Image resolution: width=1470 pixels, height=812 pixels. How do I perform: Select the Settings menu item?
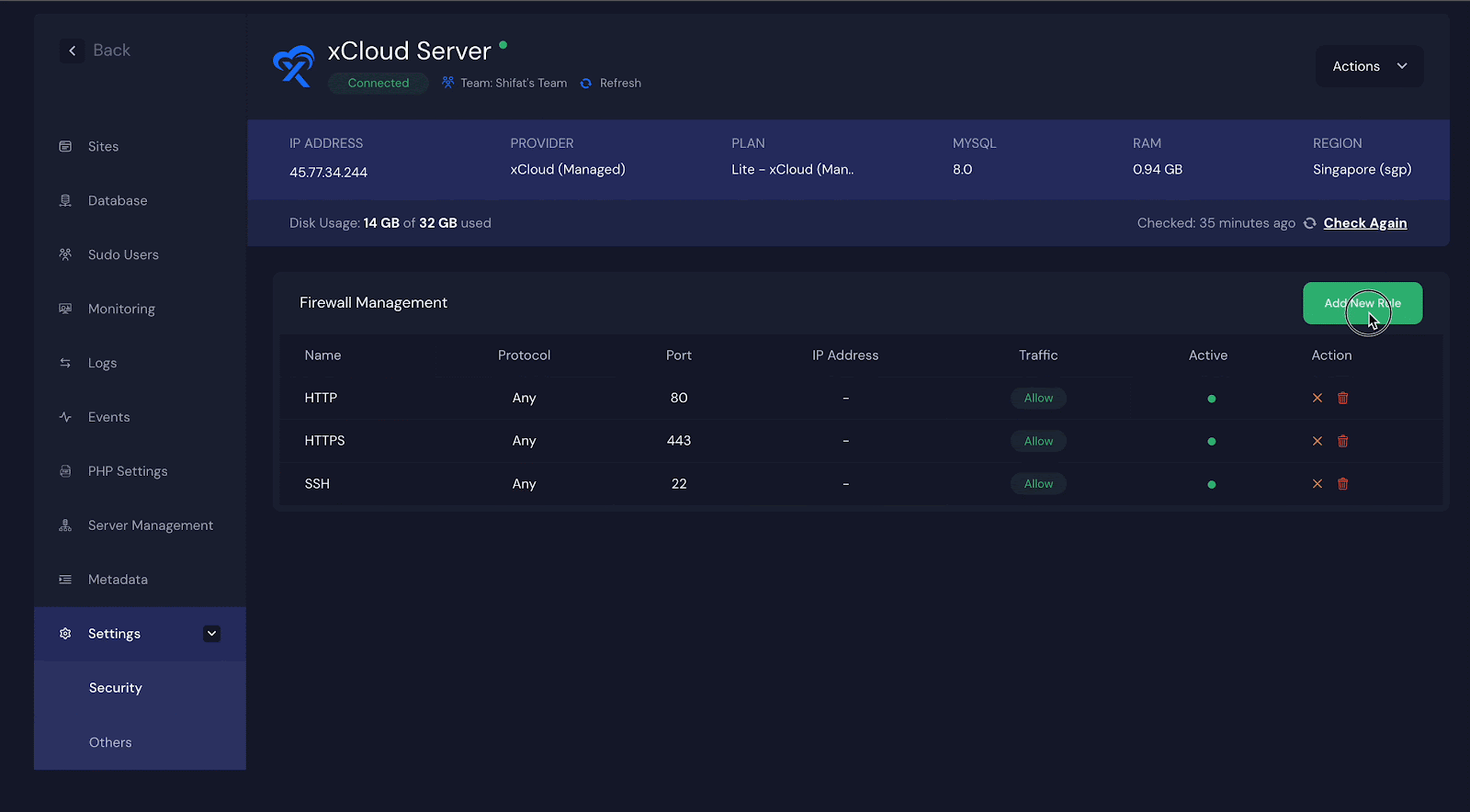(140, 634)
